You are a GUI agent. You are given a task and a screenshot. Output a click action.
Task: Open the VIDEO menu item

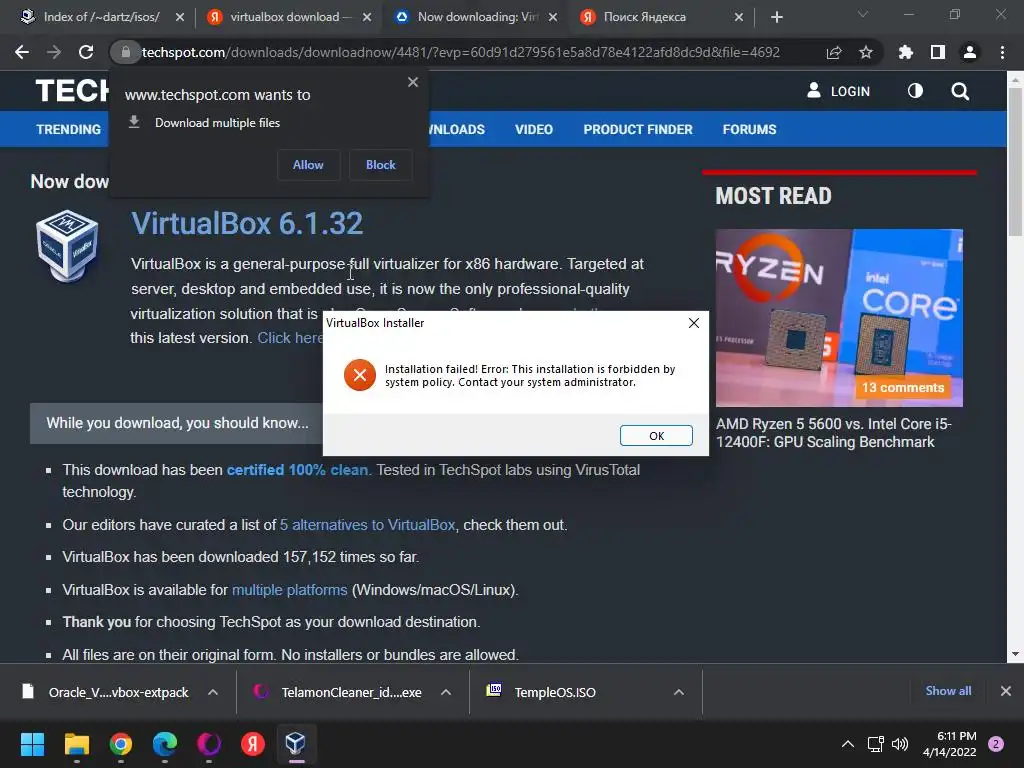[534, 129]
